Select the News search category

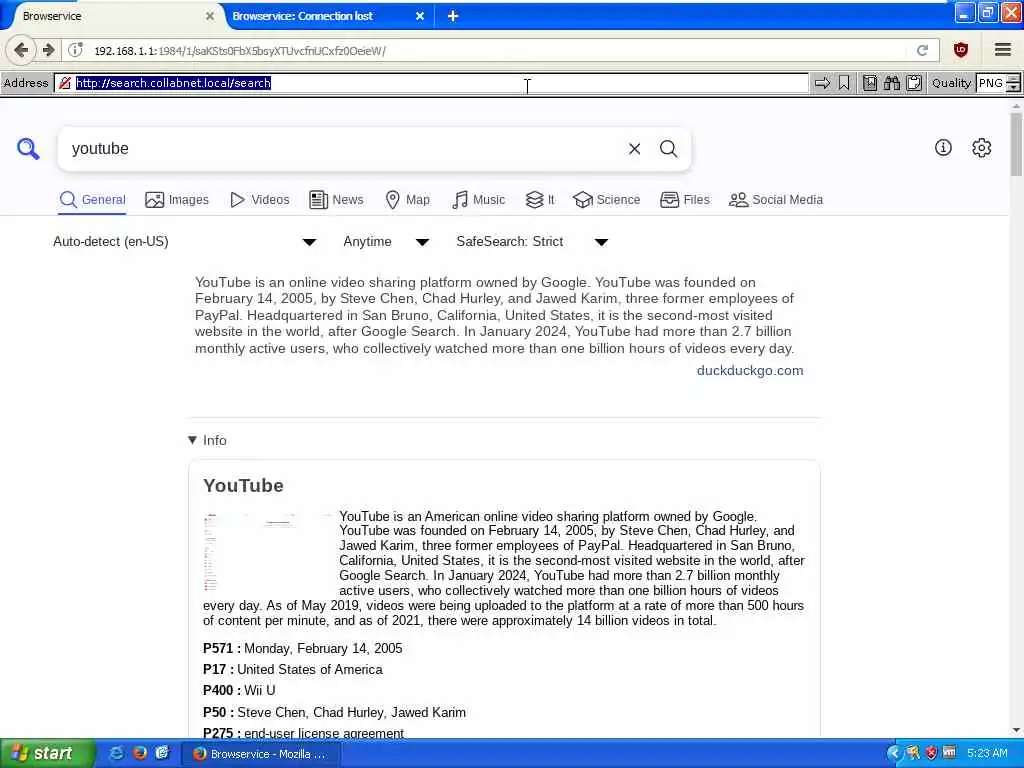tap(336, 200)
